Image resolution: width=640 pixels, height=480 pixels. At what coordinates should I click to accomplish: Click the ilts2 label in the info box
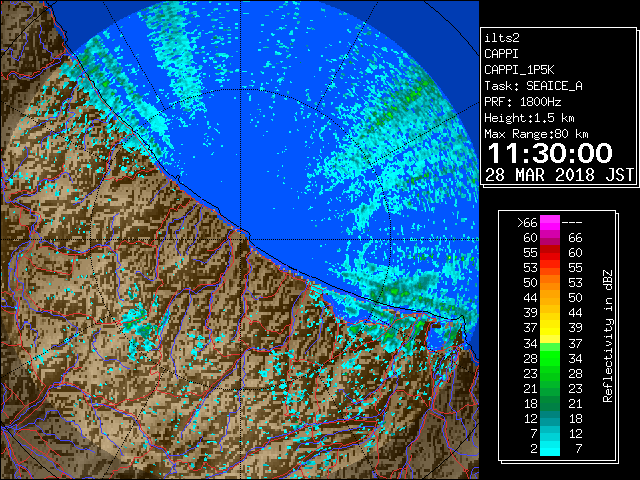(502, 38)
